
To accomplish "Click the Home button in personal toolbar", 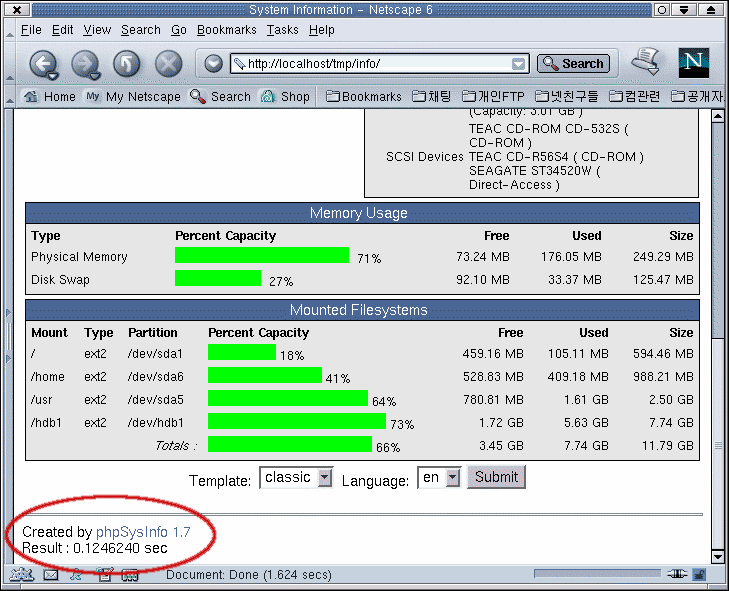I will (50, 97).
